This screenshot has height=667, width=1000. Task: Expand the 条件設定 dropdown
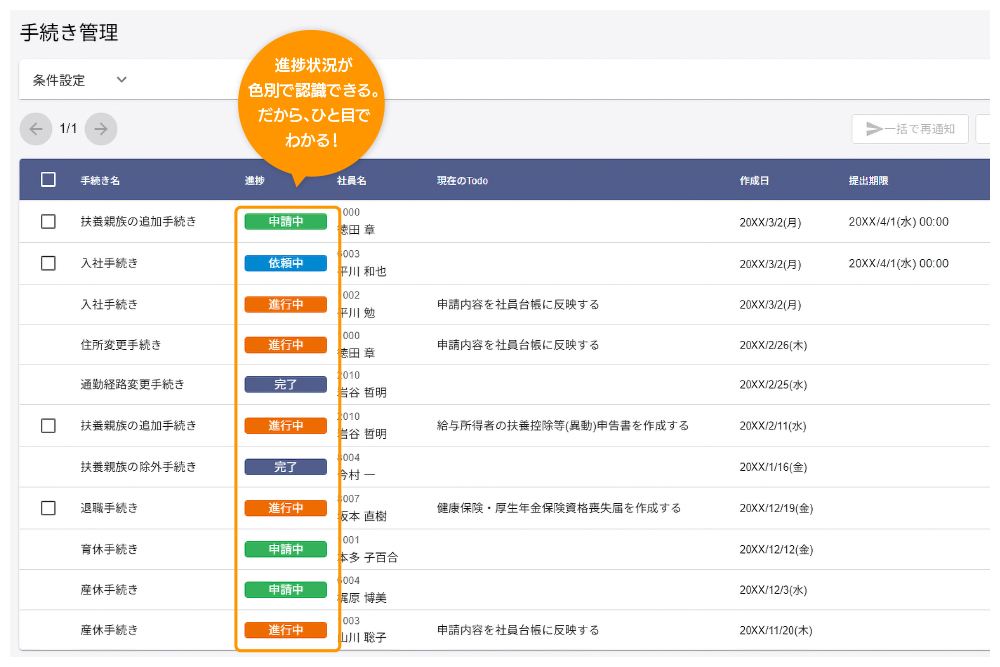pyautogui.click(x=80, y=80)
